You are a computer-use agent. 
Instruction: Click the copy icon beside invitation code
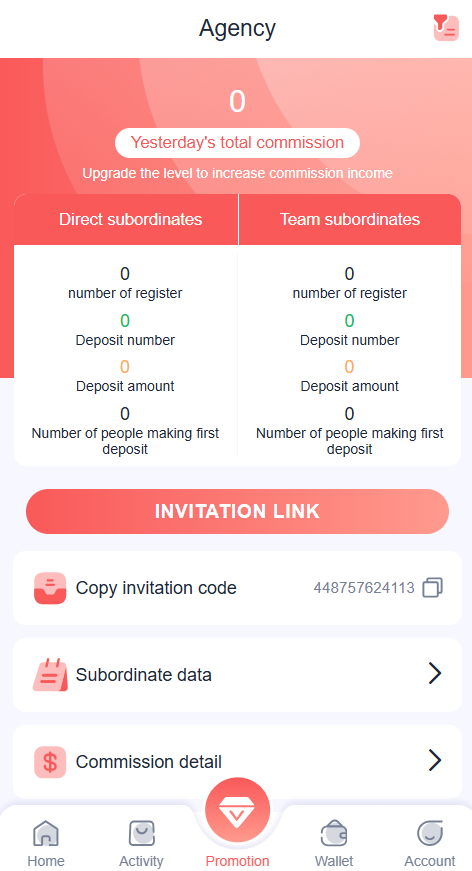433,588
